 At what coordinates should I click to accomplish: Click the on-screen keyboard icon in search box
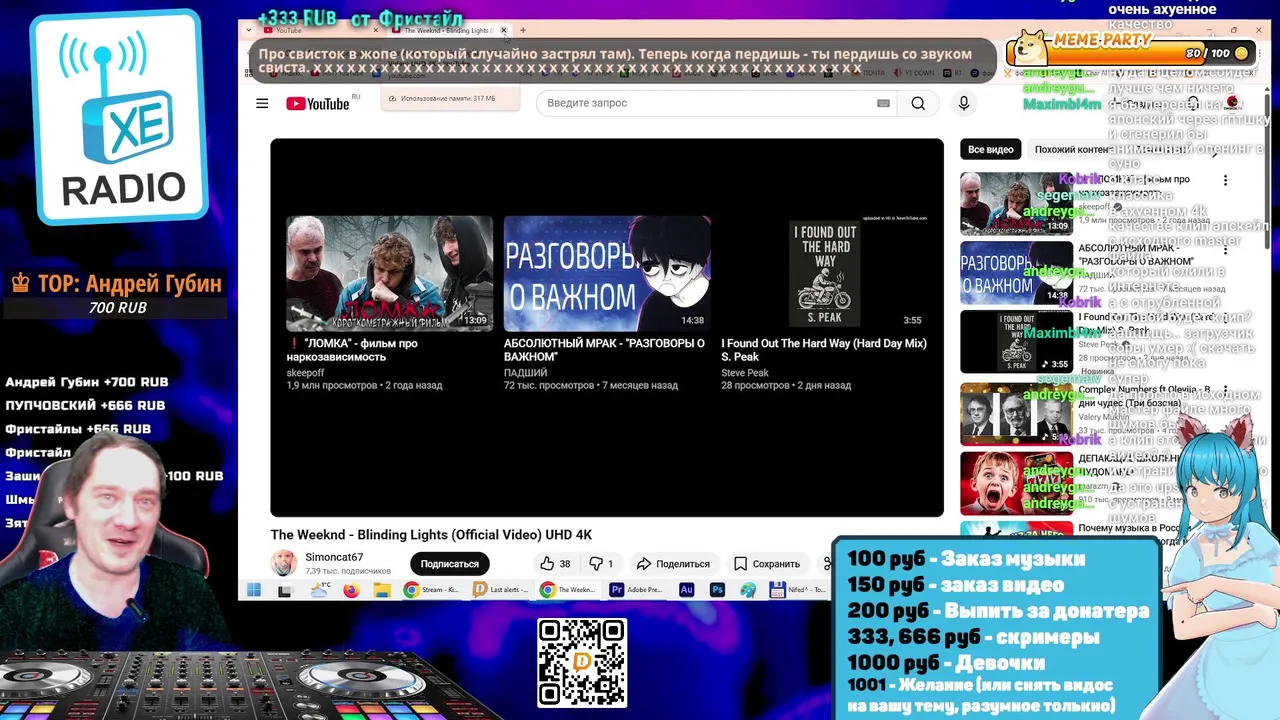(x=883, y=103)
